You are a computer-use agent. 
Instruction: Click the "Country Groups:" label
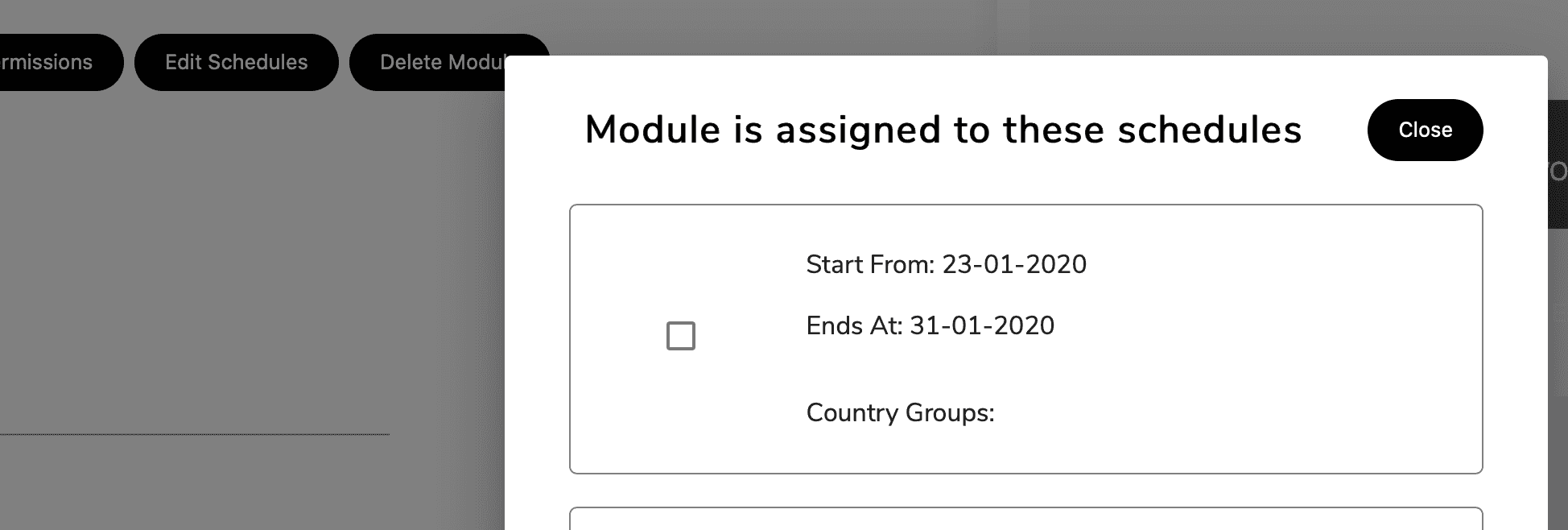(x=900, y=413)
